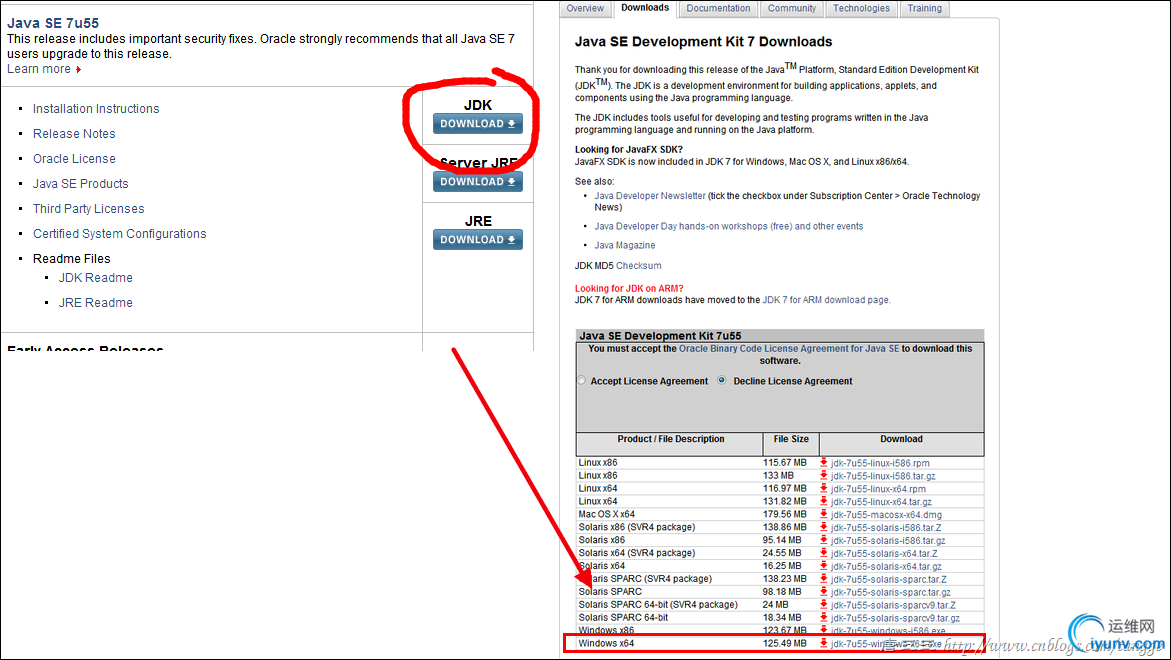Viewport: 1171px width, 660px height.
Task: Click the Java SE 7u55 heading
Action: tap(53, 23)
